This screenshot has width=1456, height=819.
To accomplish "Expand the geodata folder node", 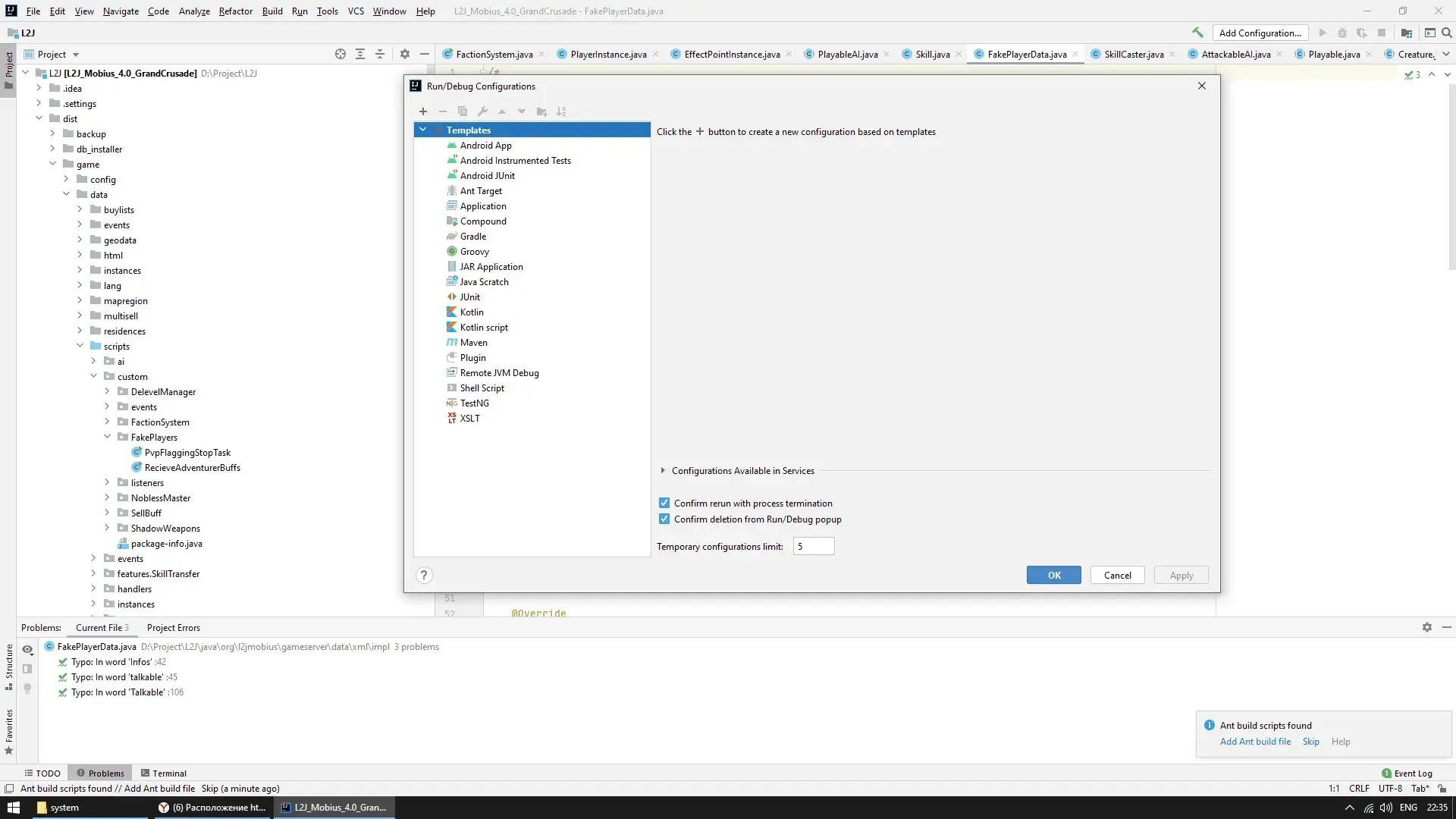I will click(x=80, y=240).
